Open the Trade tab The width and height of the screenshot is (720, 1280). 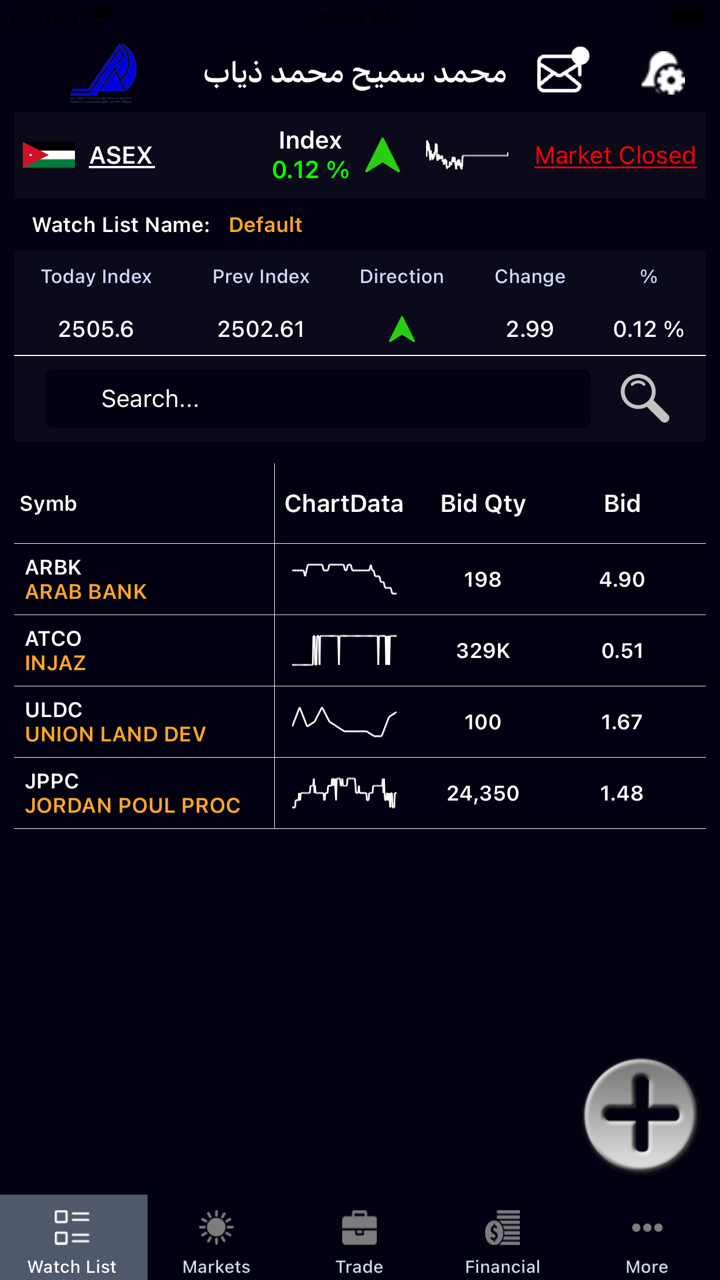coord(359,1242)
